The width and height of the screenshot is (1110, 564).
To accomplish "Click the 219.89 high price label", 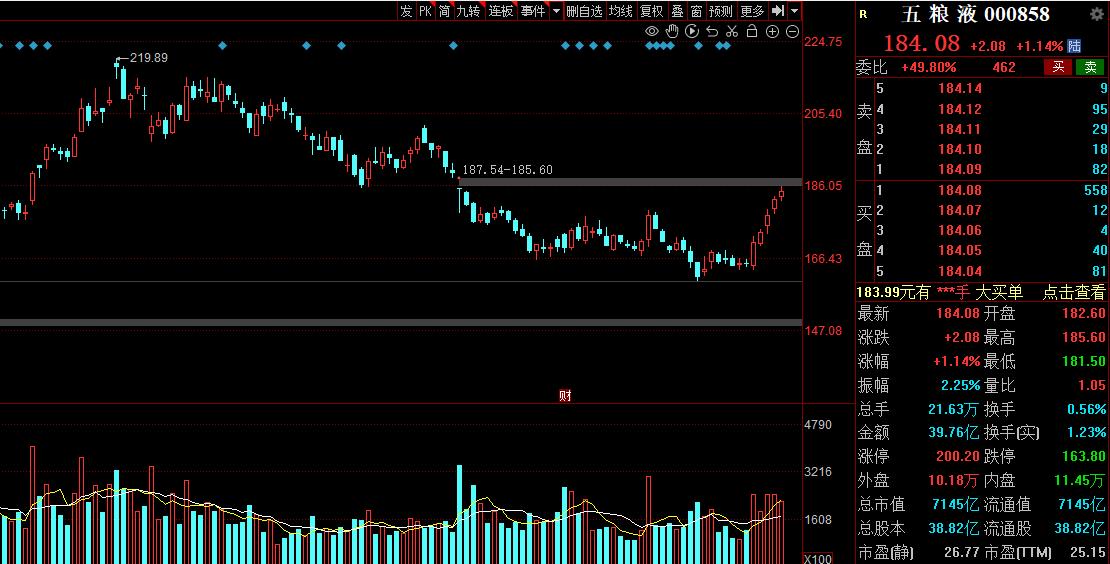I will coord(149,57).
